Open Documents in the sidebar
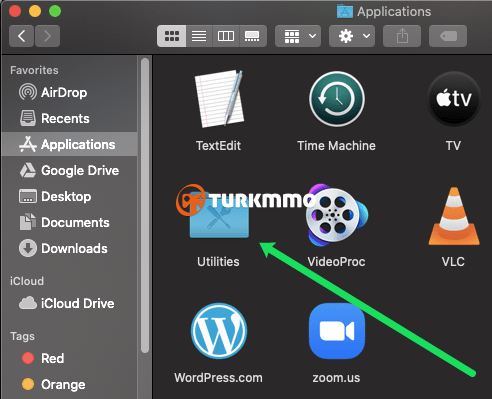This screenshot has width=492, height=399. click(69, 222)
